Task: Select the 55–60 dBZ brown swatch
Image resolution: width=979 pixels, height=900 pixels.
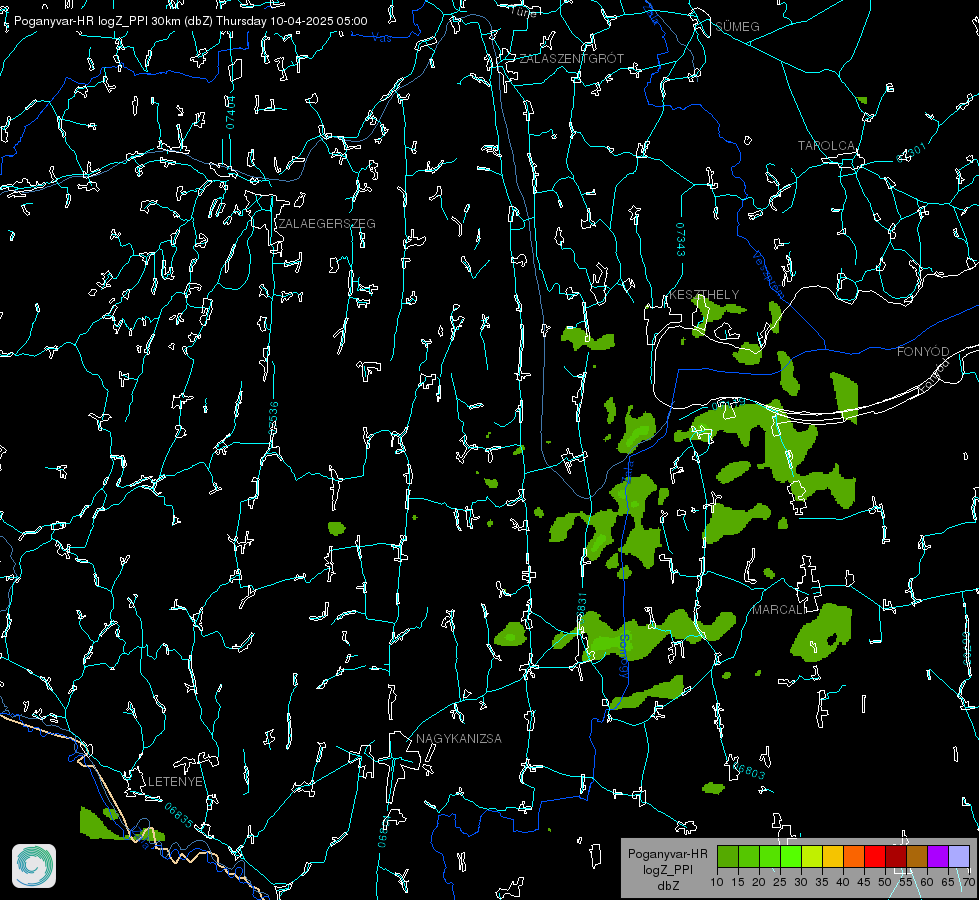Action: point(917,856)
